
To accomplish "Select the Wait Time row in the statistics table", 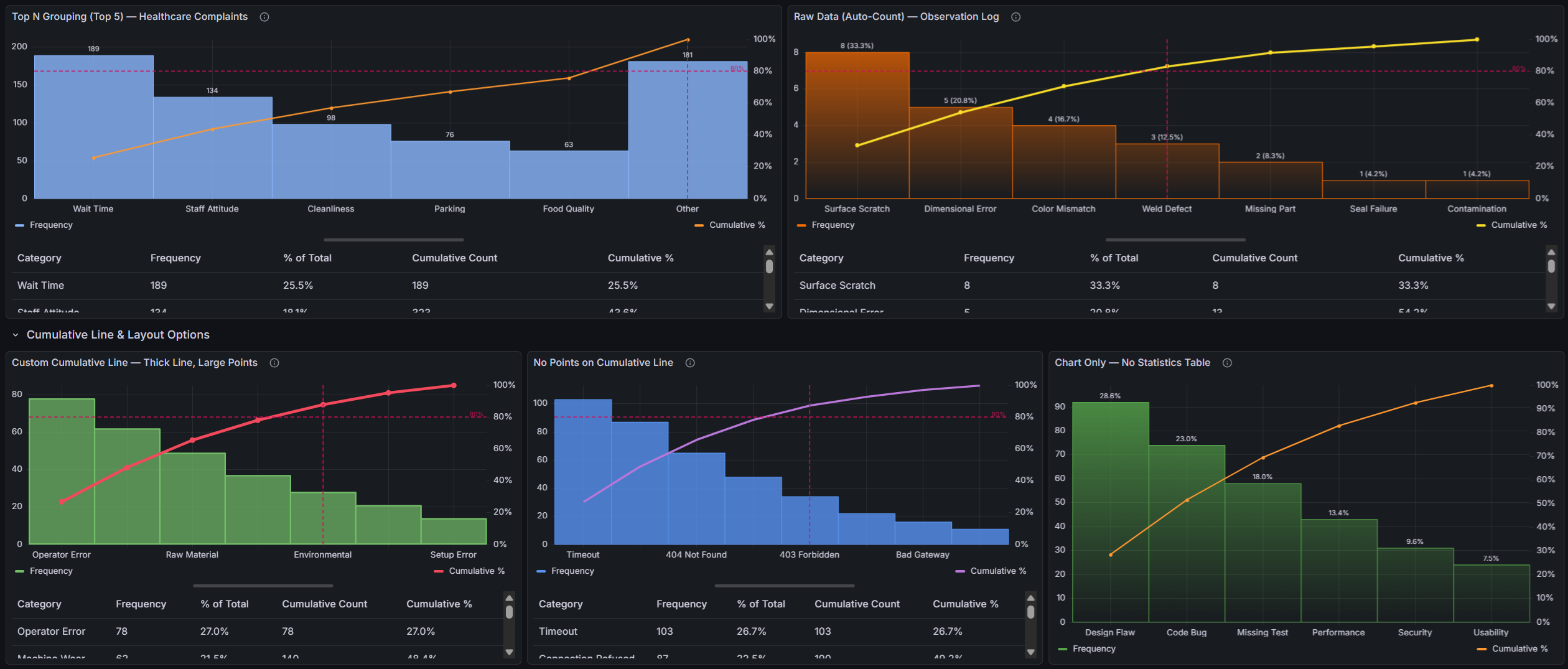I will pyautogui.click(x=249, y=285).
